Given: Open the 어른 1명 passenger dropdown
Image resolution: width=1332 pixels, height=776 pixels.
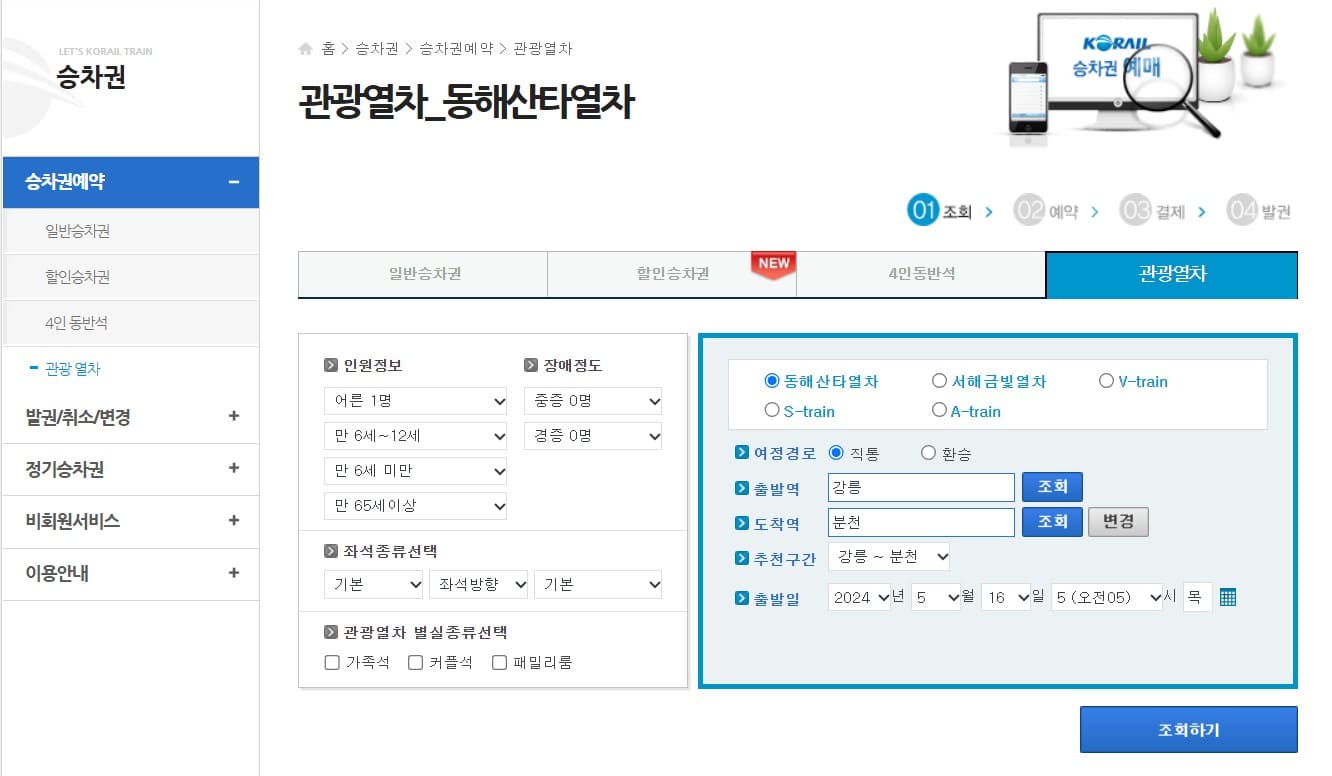Looking at the screenshot, I should pos(416,400).
